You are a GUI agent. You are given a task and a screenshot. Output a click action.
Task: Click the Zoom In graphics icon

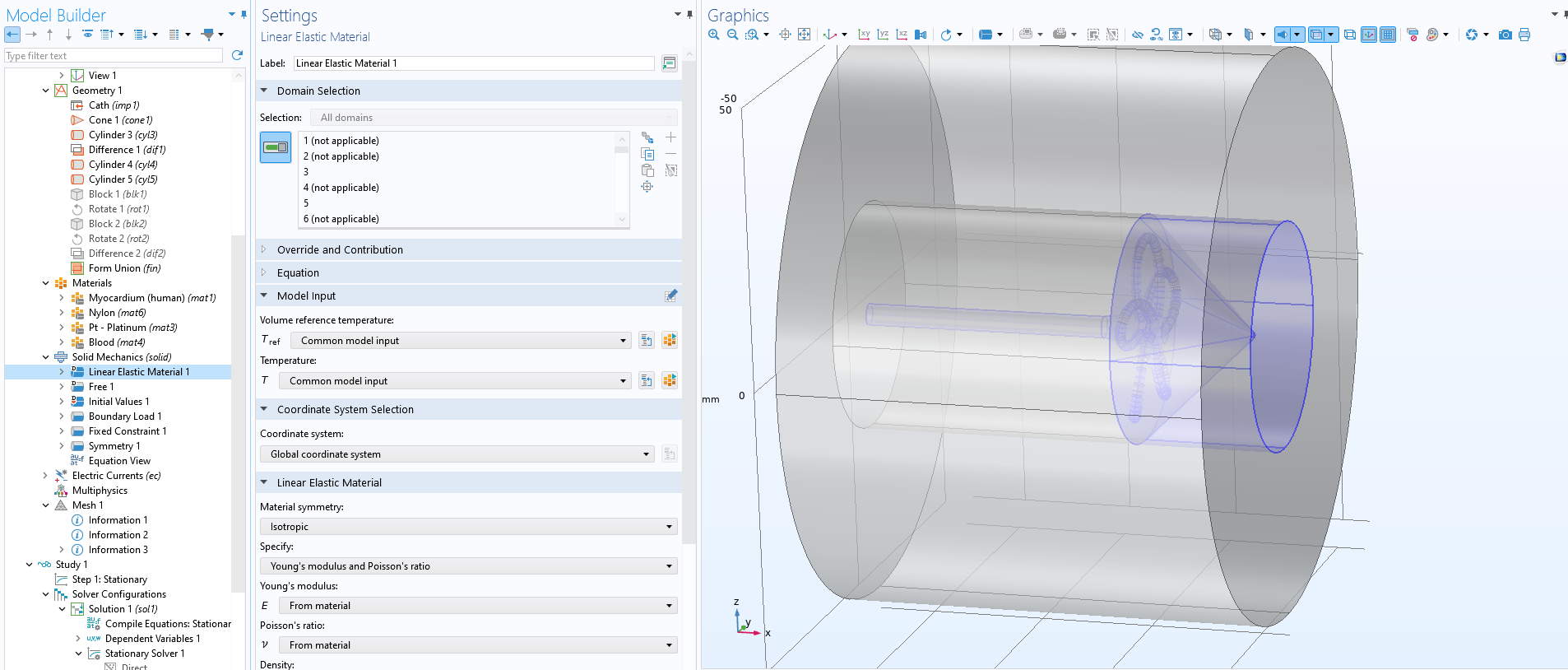(x=713, y=35)
